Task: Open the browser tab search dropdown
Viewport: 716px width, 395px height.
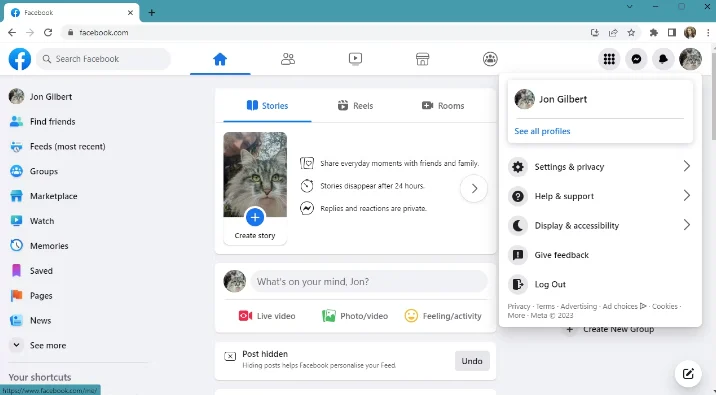Action: (x=630, y=6)
